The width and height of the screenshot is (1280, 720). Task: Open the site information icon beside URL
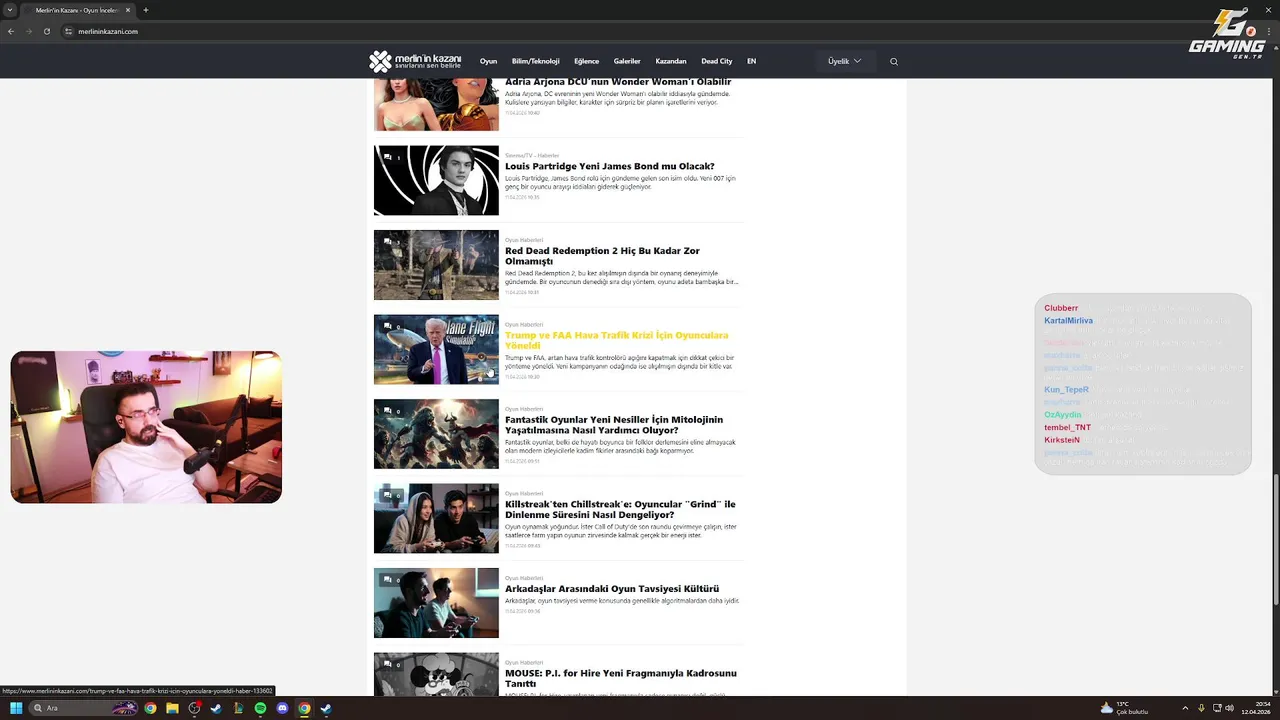click(69, 31)
